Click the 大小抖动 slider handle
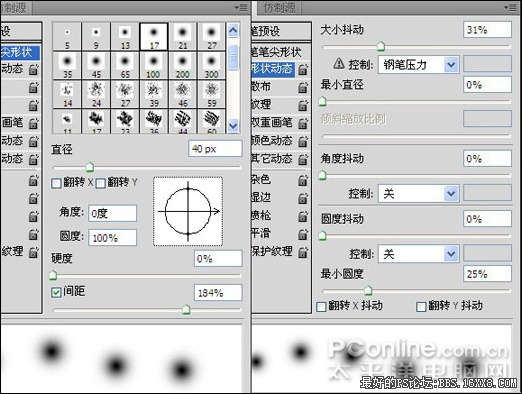This screenshot has height=394, width=522. coord(381,46)
